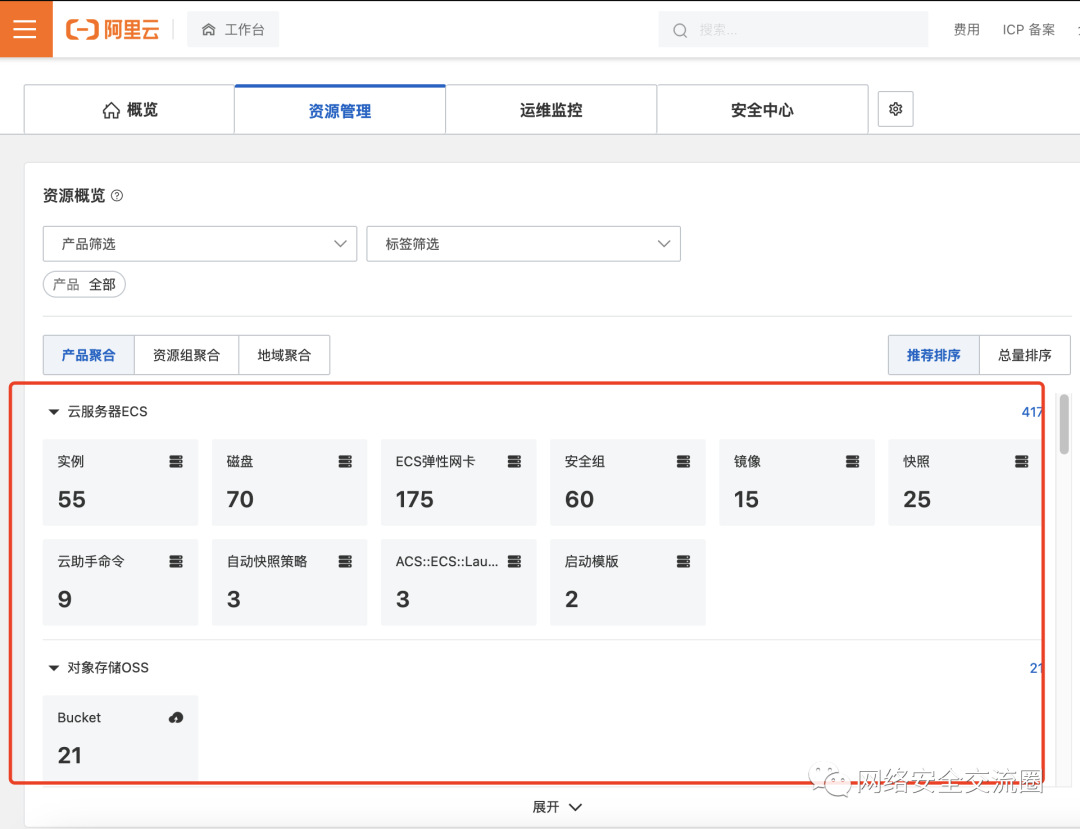Click the server icon on 磁盘 card
Viewport: 1080px width, 829px height.
click(345, 461)
